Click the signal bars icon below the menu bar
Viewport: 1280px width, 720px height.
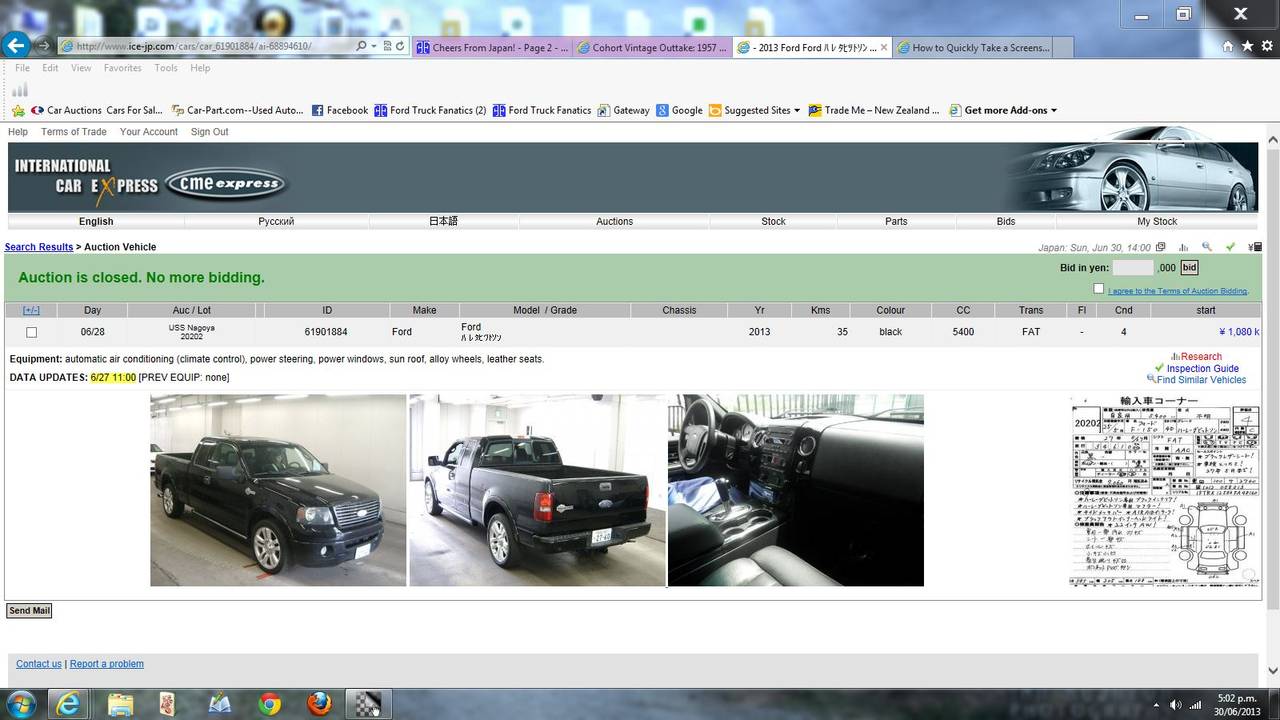coord(20,89)
